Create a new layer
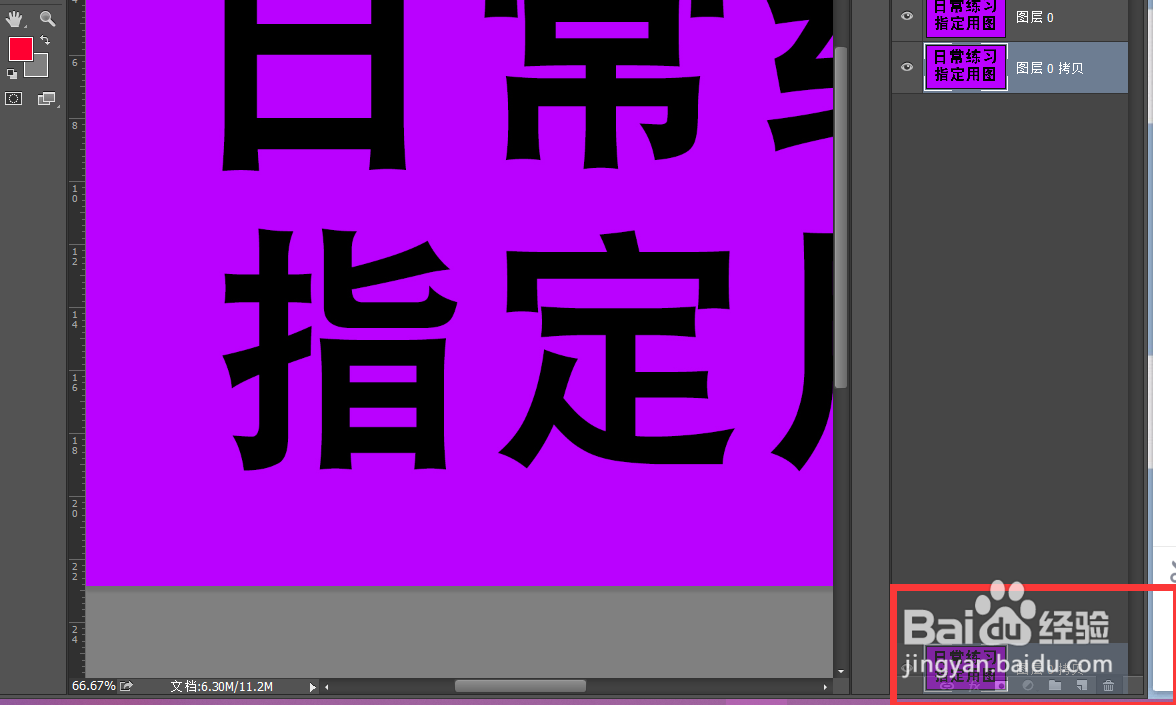This screenshot has width=1176, height=705. pyautogui.click(x=1082, y=685)
